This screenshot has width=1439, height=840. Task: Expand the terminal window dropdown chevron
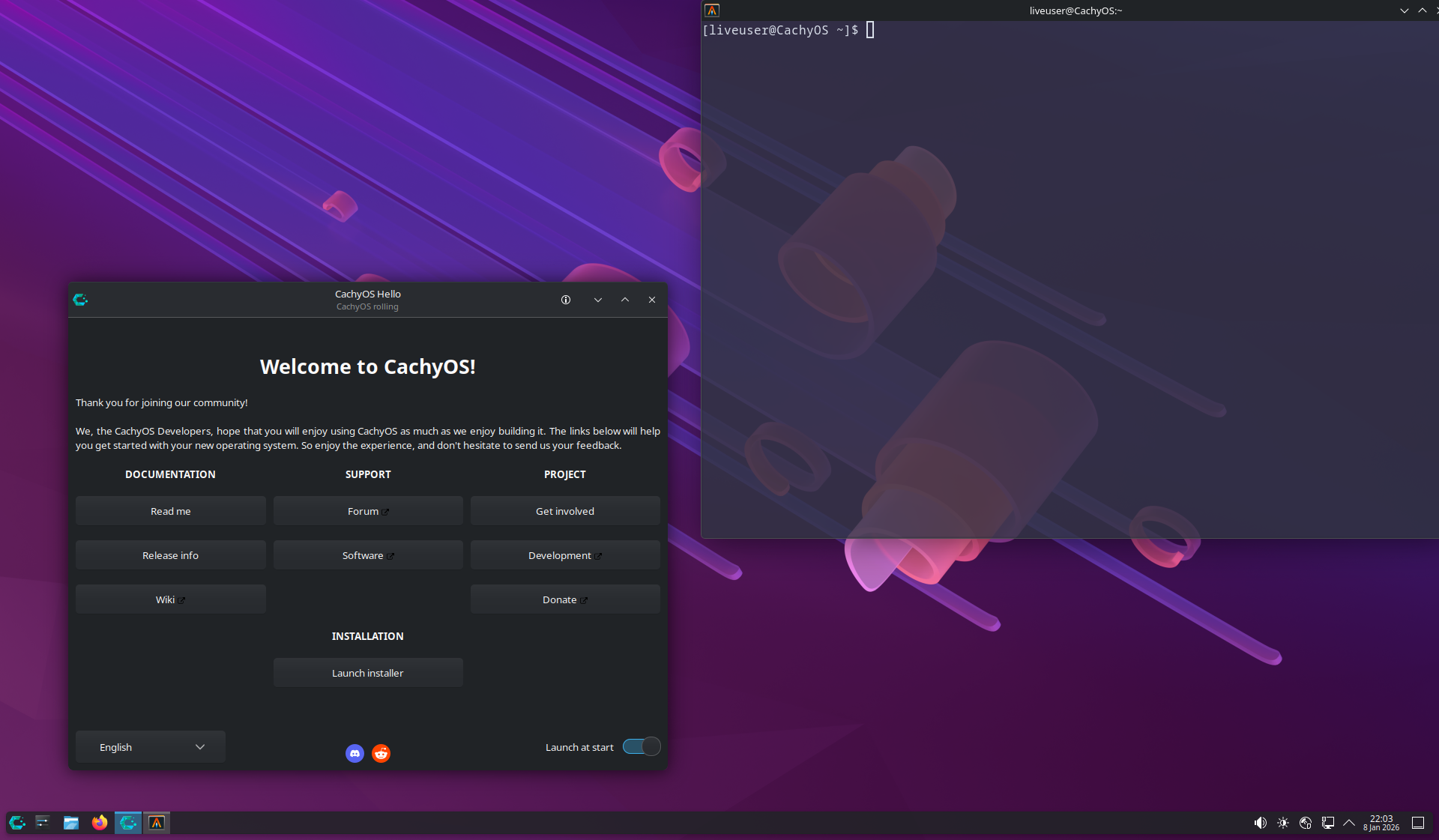1403,10
